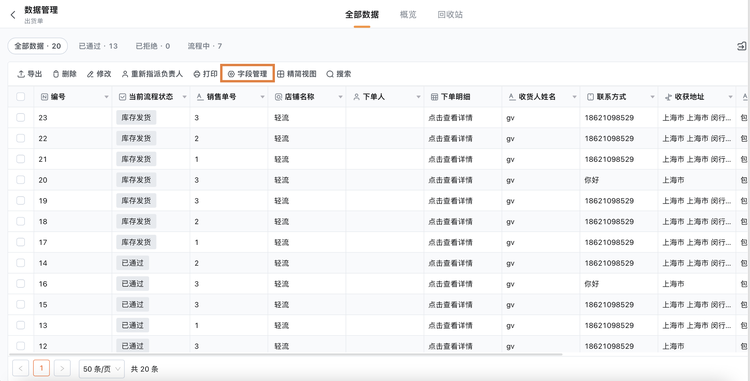Click the 下单人 column person icon

click(x=356, y=97)
